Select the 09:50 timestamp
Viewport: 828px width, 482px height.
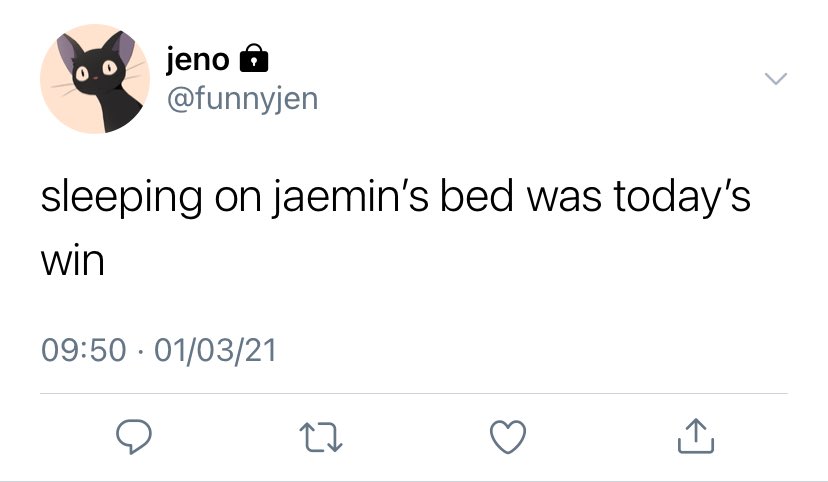(84, 350)
